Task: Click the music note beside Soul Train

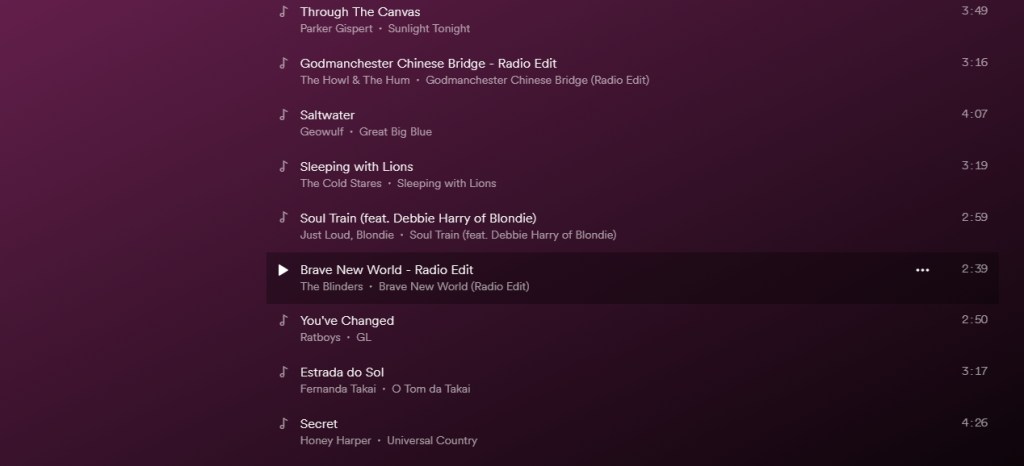Action: [283, 218]
